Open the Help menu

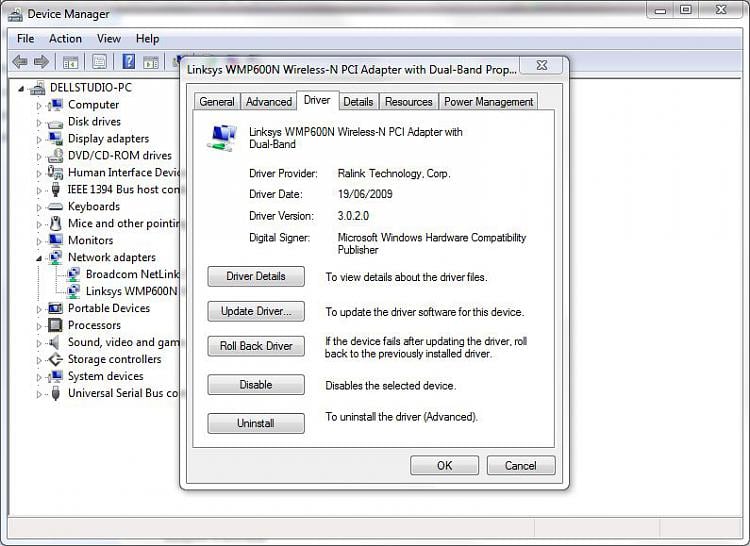click(x=147, y=39)
